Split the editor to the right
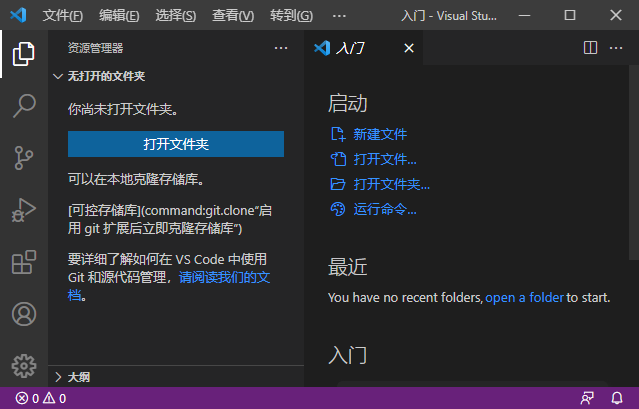This screenshot has width=639, height=409. point(590,48)
